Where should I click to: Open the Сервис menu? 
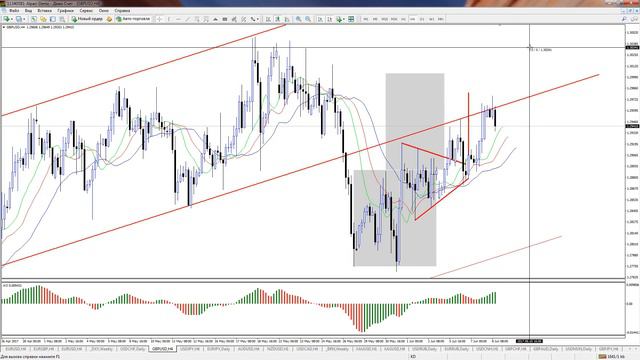[86, 11]
